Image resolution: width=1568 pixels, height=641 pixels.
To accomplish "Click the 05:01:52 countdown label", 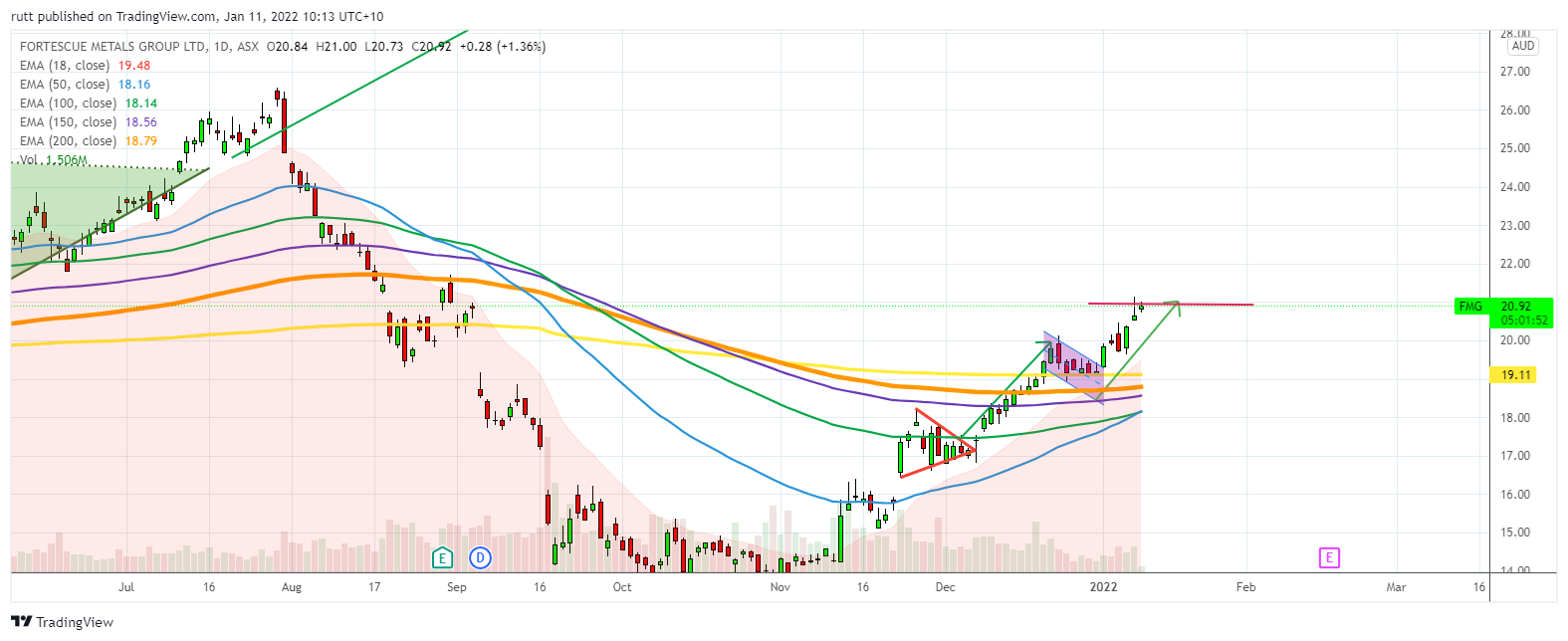I will 1522,320.
